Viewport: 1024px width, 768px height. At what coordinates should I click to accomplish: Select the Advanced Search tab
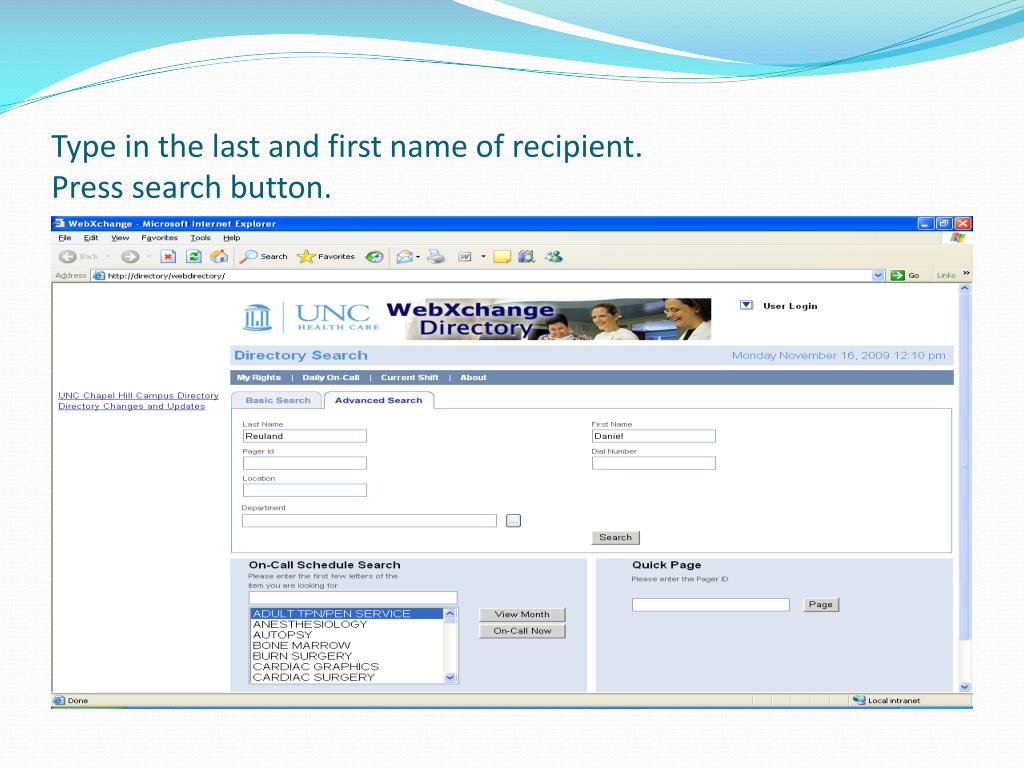[379, 400]
